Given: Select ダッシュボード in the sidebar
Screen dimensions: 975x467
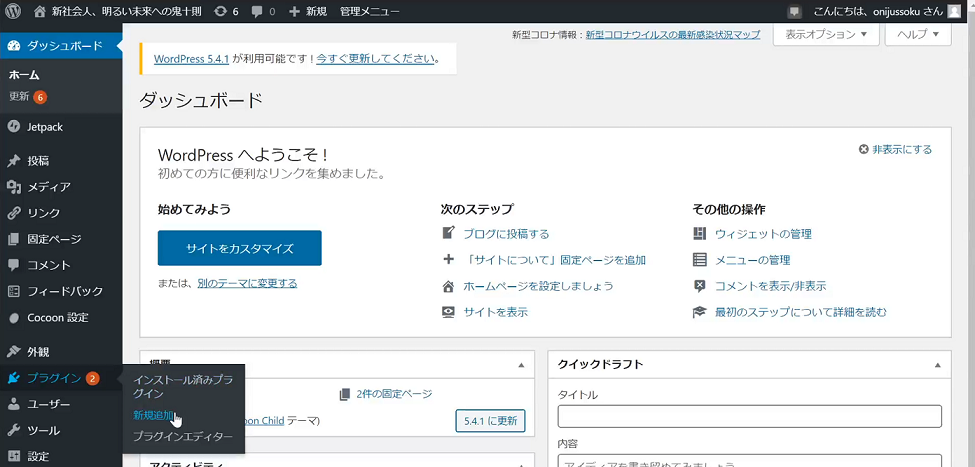Looking at the screenshot, I should 61,46.
